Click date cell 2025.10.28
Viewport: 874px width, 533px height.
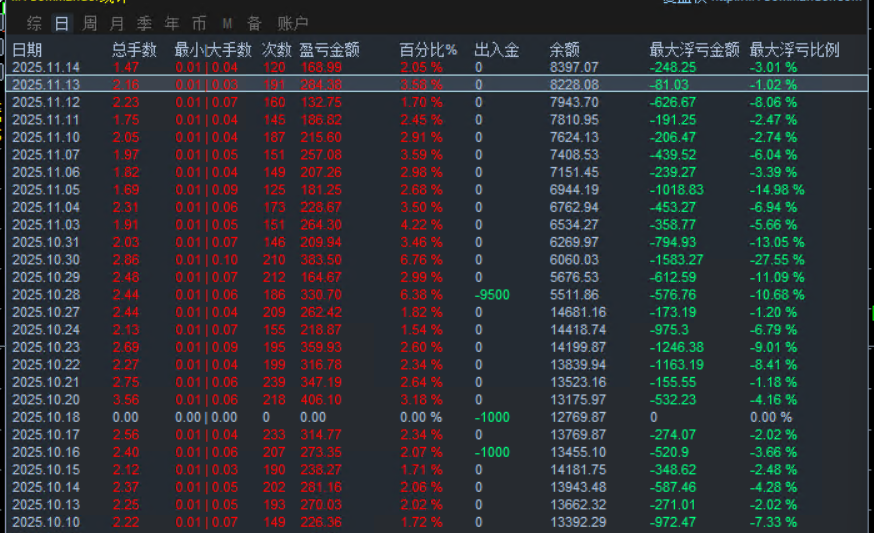pos(46,295)
